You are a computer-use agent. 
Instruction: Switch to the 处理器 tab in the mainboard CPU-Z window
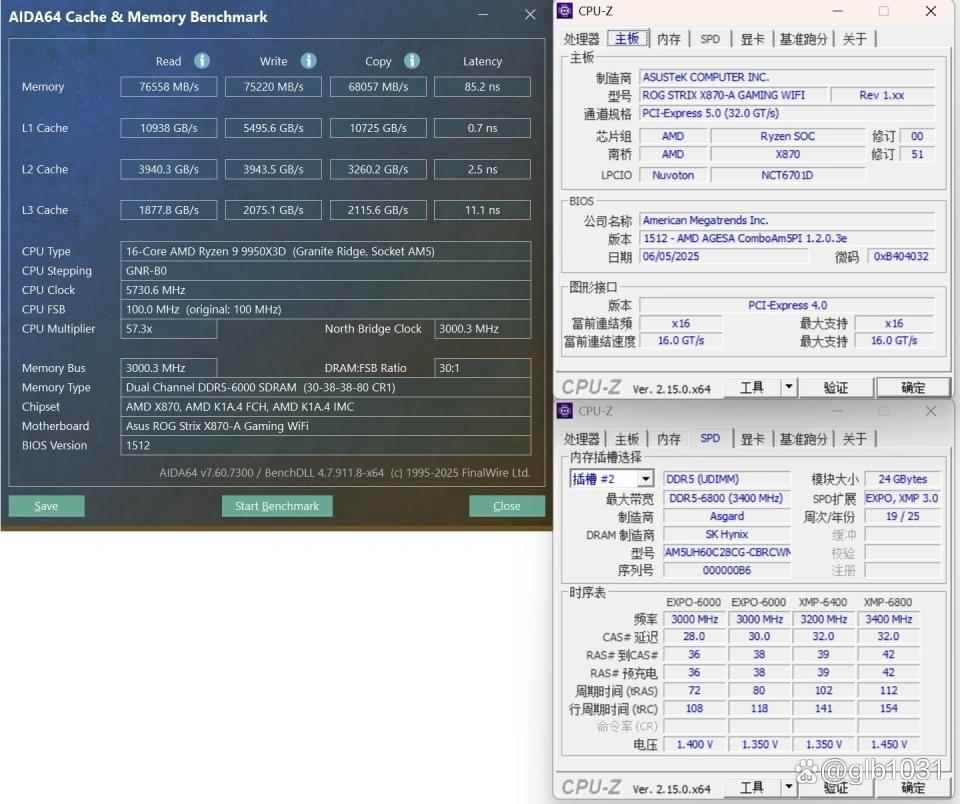click(x=581, y=39)
